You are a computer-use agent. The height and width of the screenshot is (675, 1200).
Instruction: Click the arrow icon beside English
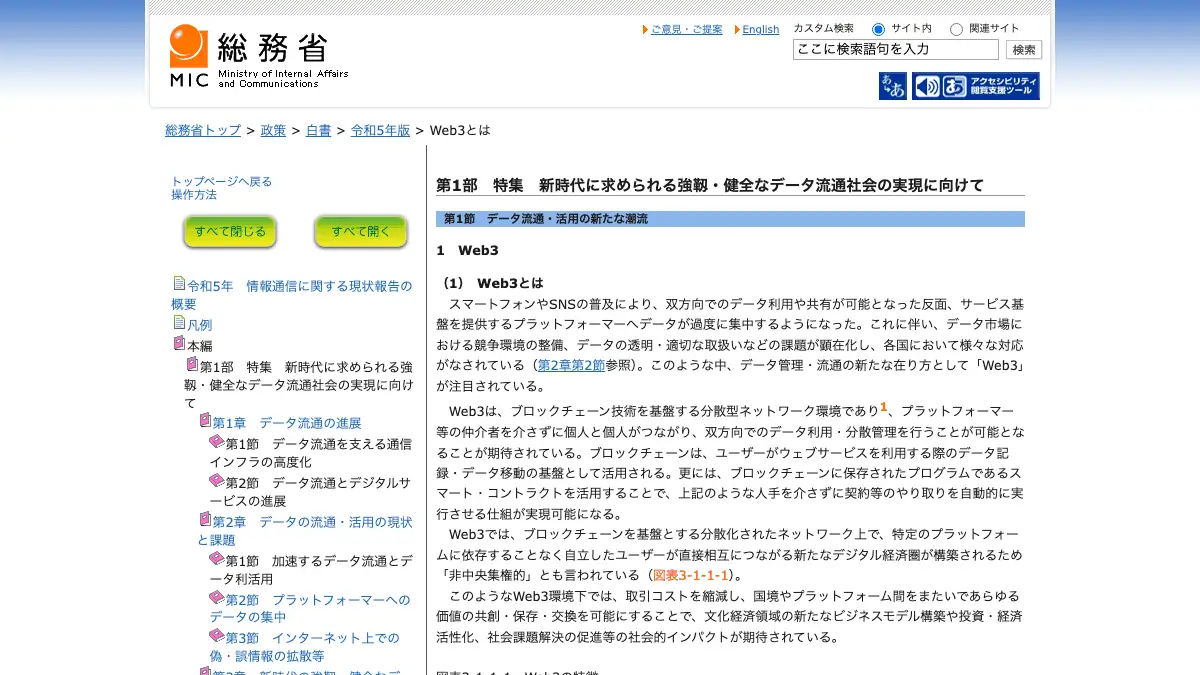coord(737,30)
